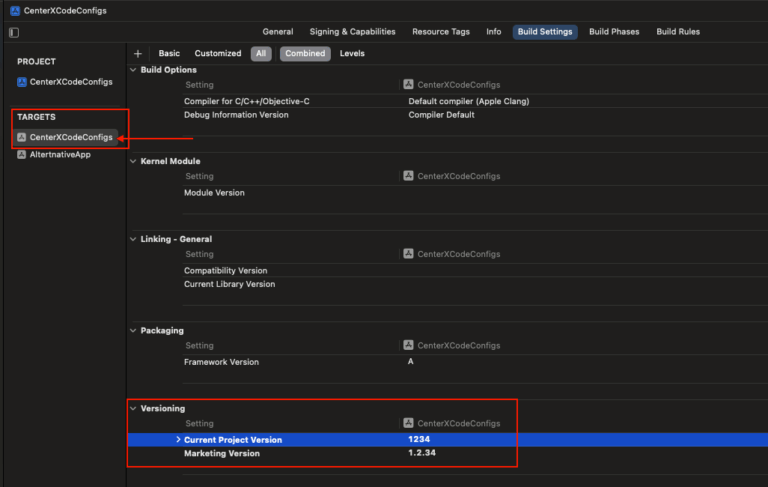Collapse the Versioning section
The height and width of the screenshot is (487, 768).
133,408
